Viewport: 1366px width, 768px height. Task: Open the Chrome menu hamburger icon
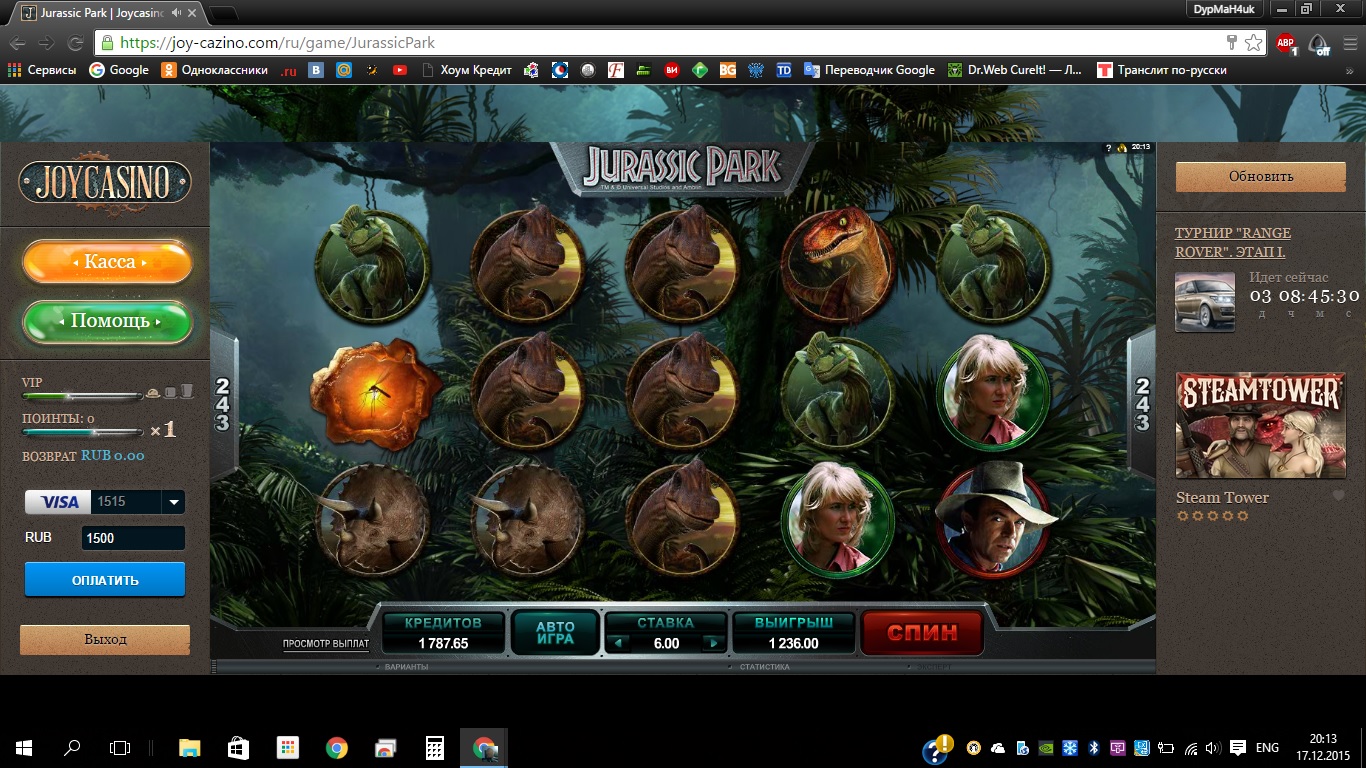(x=1350, y=43)
